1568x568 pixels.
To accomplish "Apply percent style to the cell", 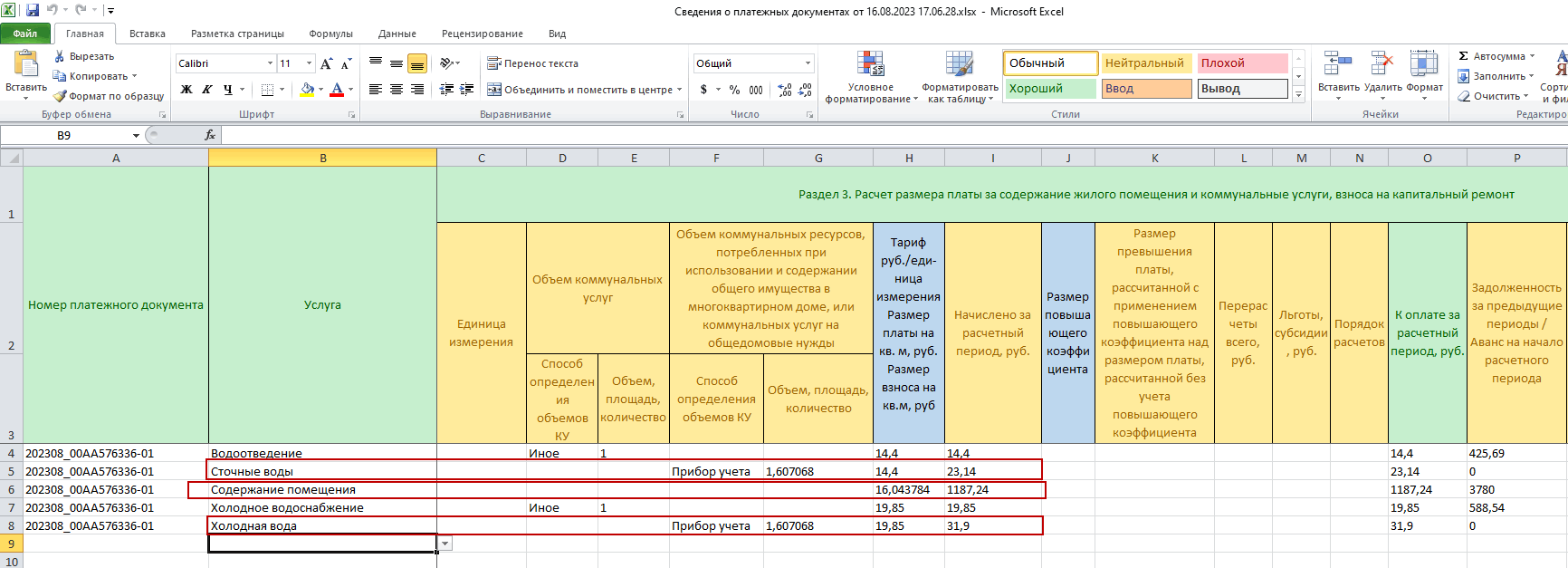I will [734, 90].
